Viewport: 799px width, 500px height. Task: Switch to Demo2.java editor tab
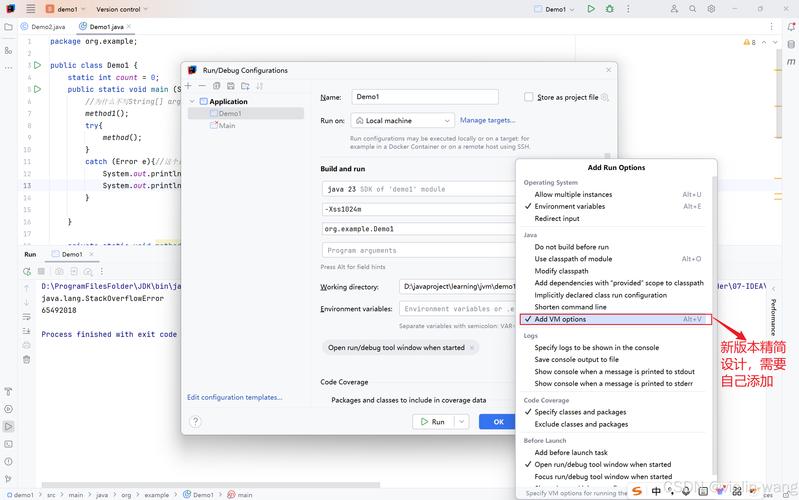pyautogui.click(x=43, y=27)
